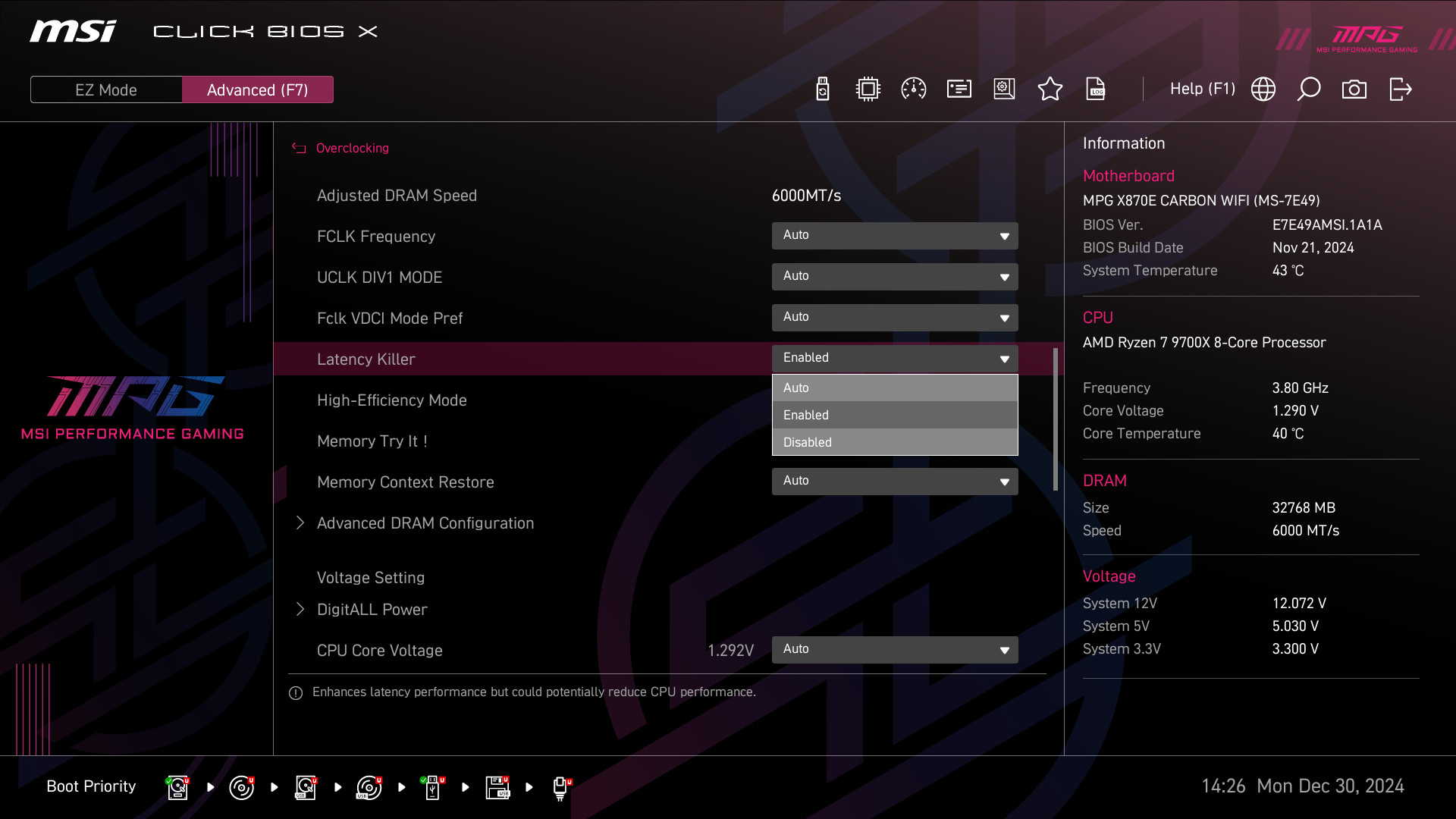
Task: Open Help (F1)
Action: tap(1203, 89)
